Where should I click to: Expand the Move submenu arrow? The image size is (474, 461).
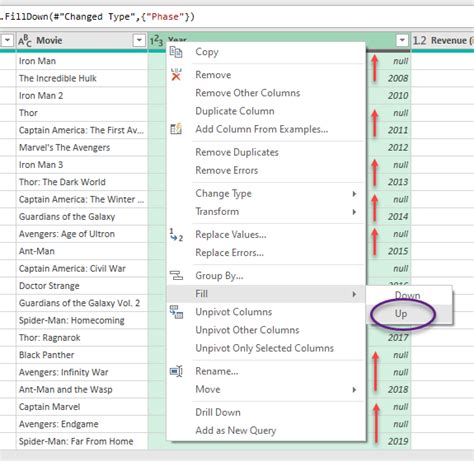(354, 389)
